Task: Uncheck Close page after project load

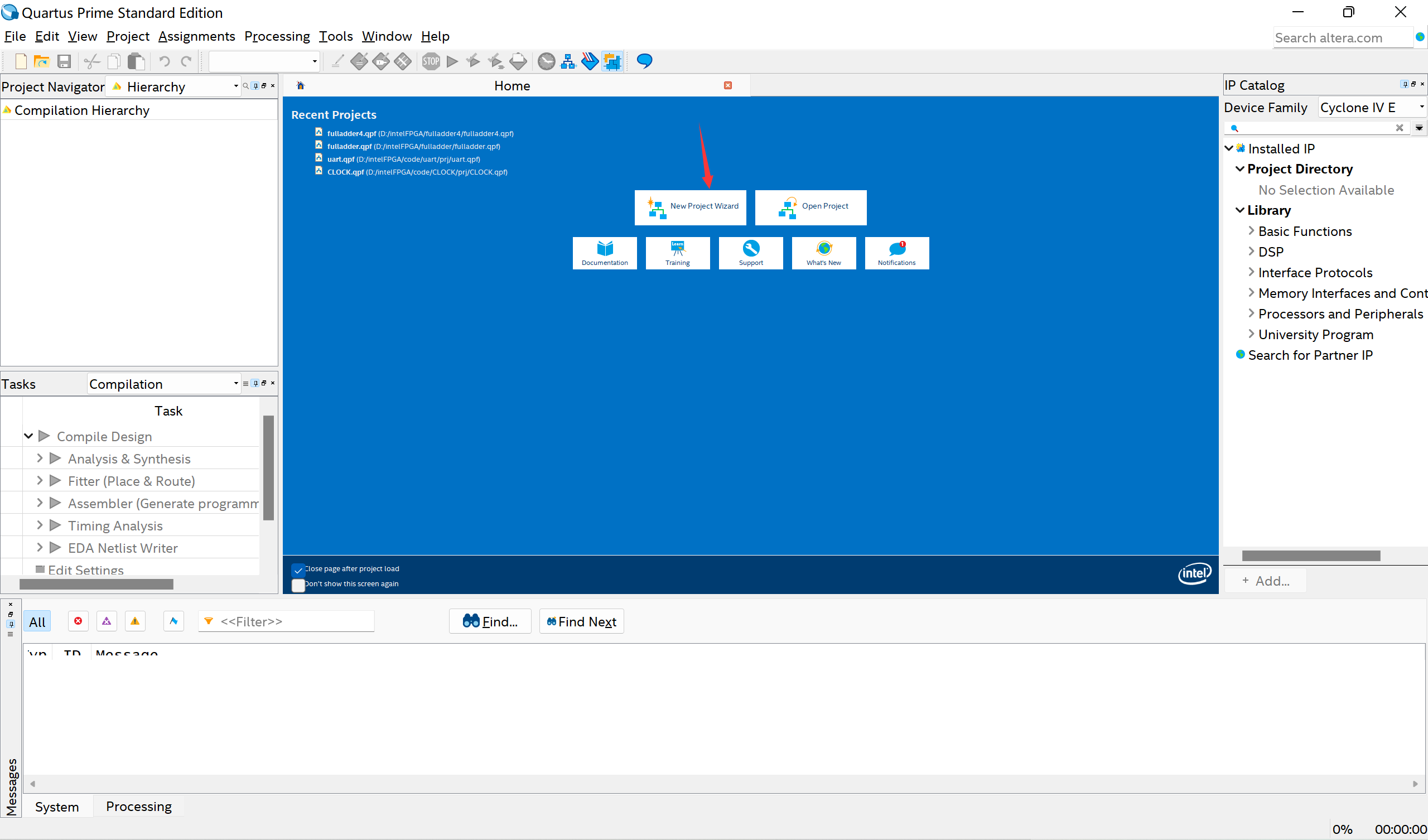Action: point(298,569)
